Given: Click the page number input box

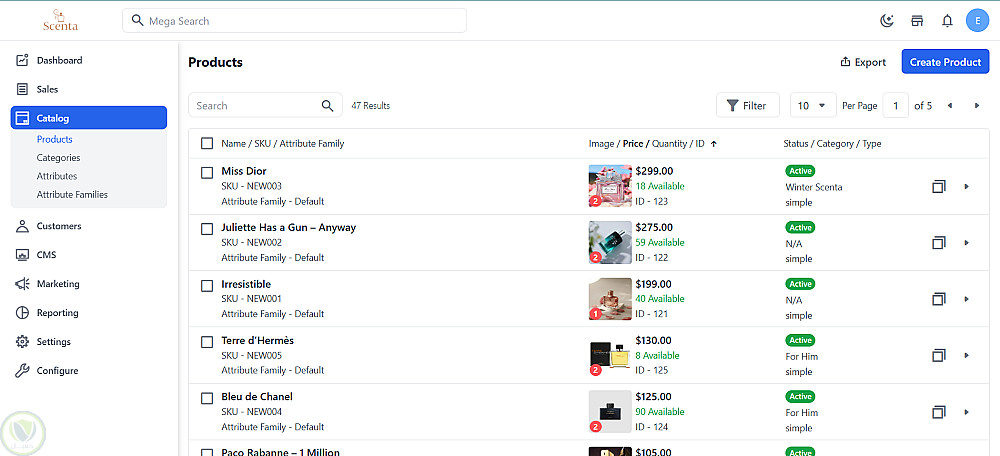Looking at the screenshot, I should coord(895,105).
